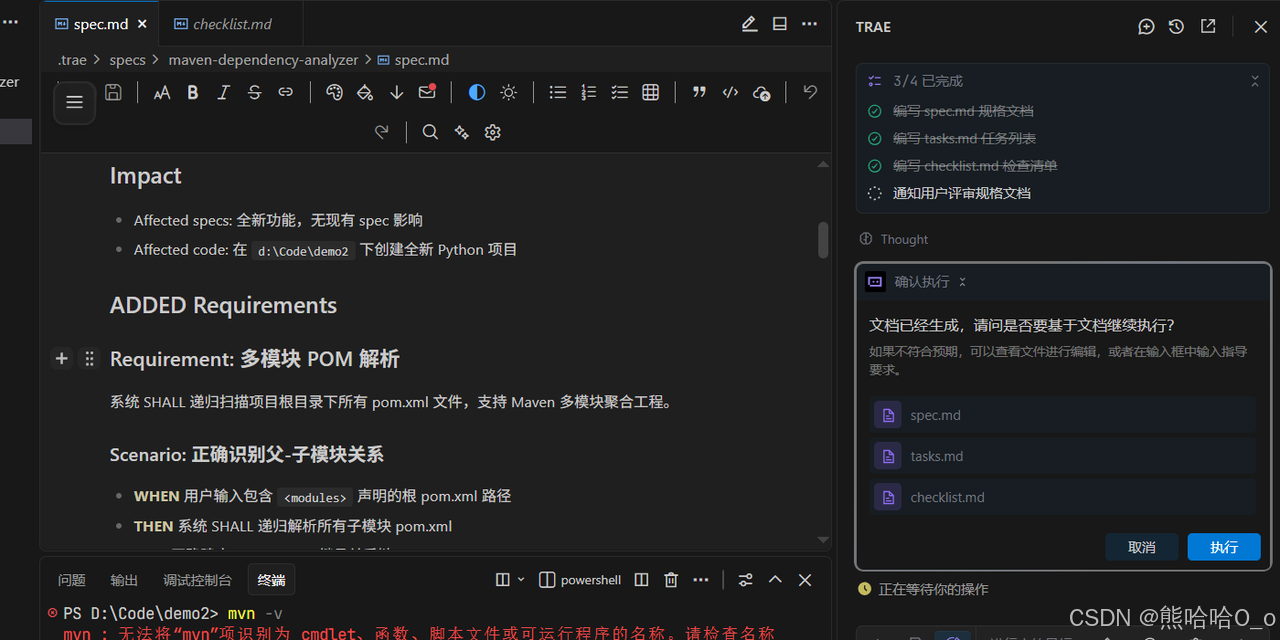This screenshot has height=640, width=1280.
Task: Open spec.md file in confirmation card
Action: click(x=1063, y=415)
